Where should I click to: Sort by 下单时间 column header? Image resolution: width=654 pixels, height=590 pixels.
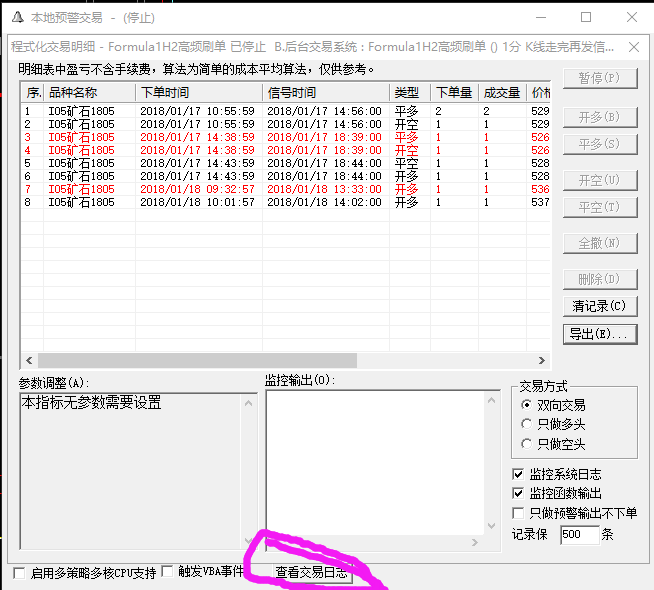pyautogui.click(x=198, y=93)
